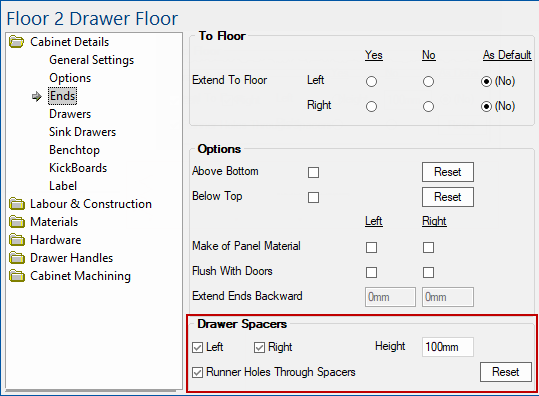539x396 pixels.
Task: Select General Settings in the tree
Action: pos(91,60)
